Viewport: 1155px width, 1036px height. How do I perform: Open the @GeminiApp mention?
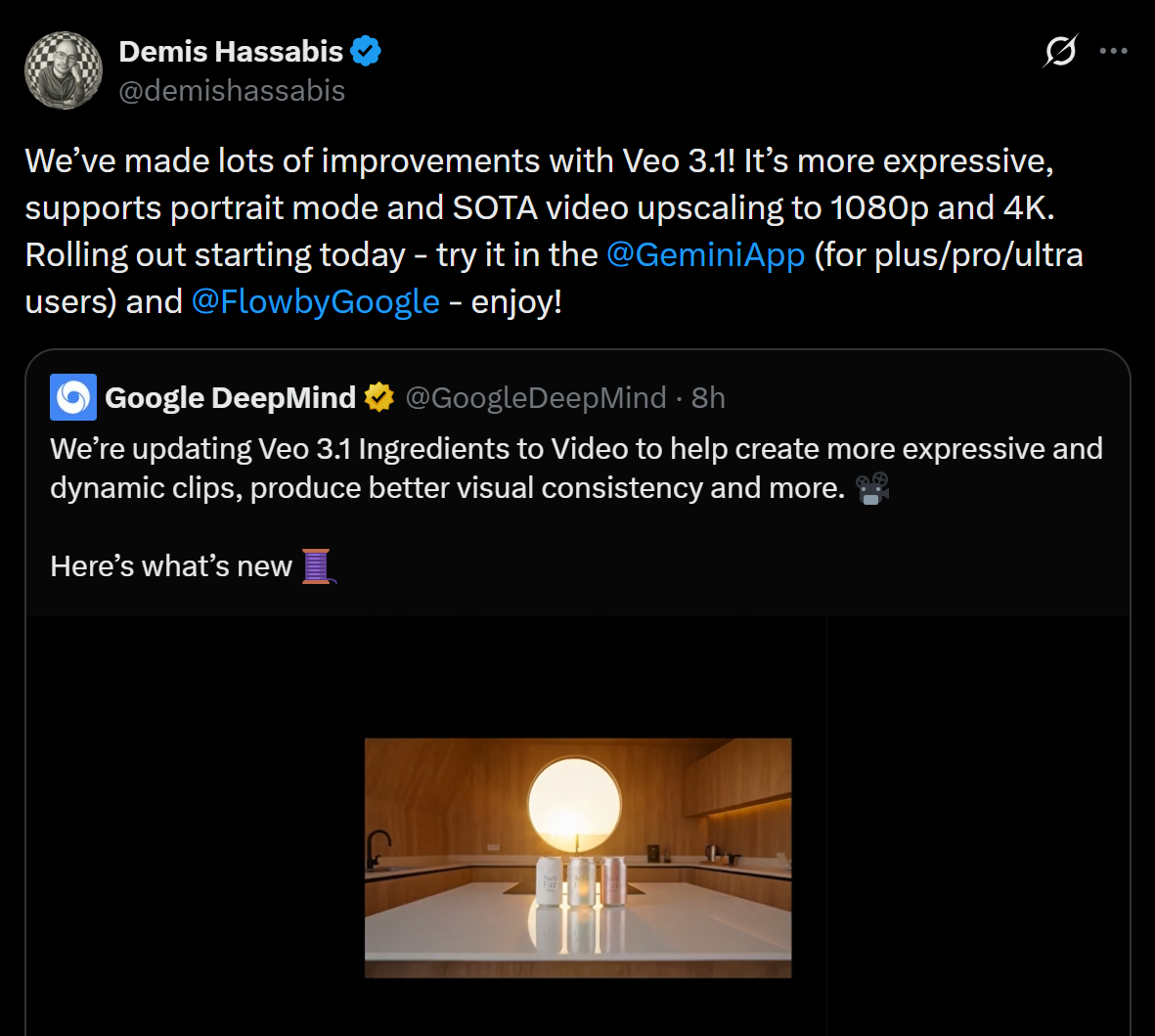pyautogui.click(x=705, y=254)
